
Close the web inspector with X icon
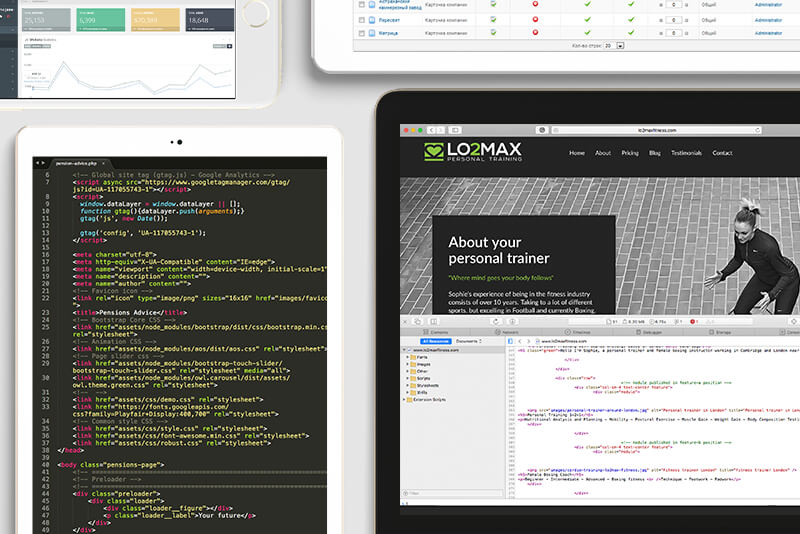point(405,322)
